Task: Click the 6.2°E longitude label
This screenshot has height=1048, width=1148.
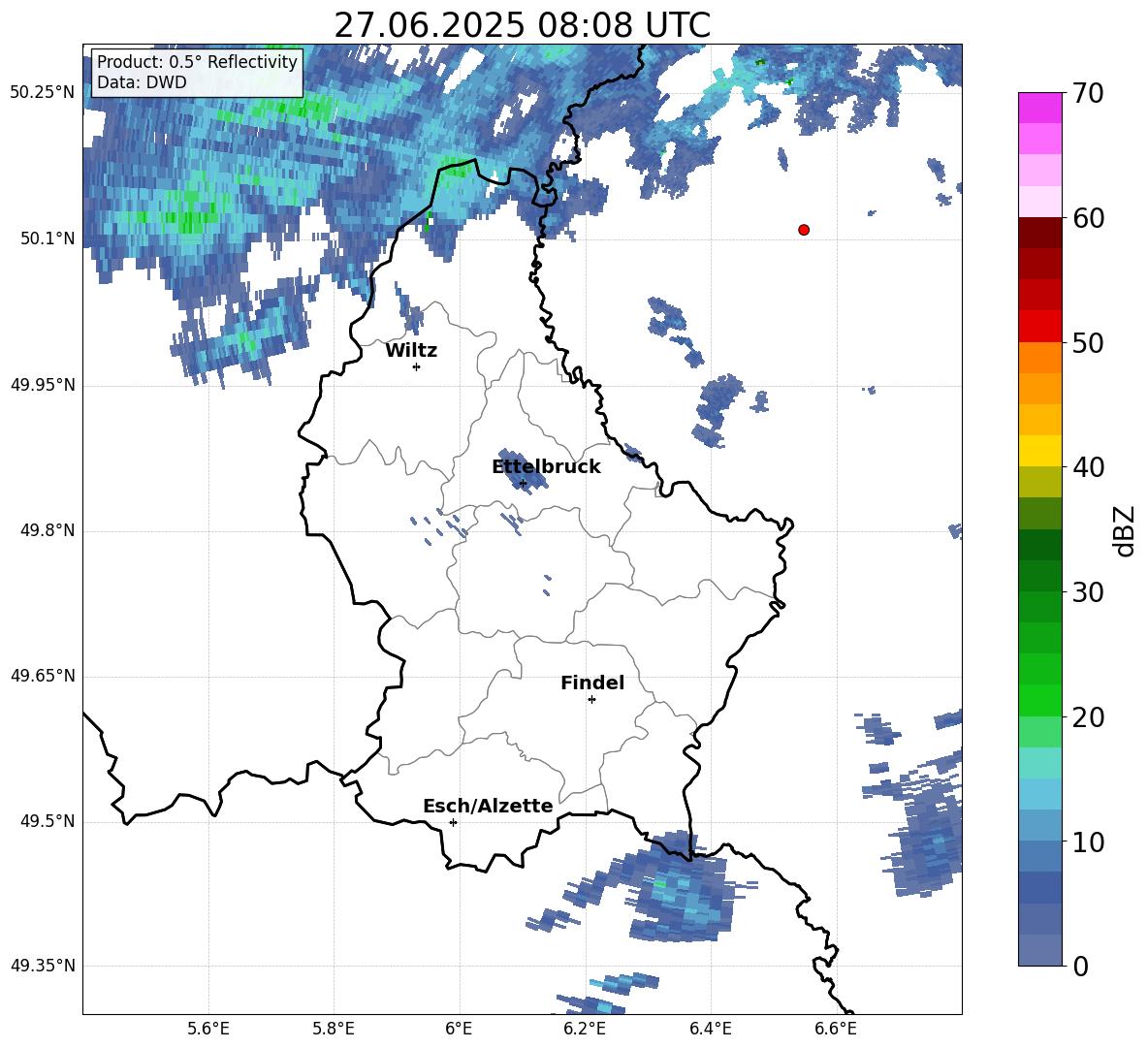Action: coord(585,1029)
